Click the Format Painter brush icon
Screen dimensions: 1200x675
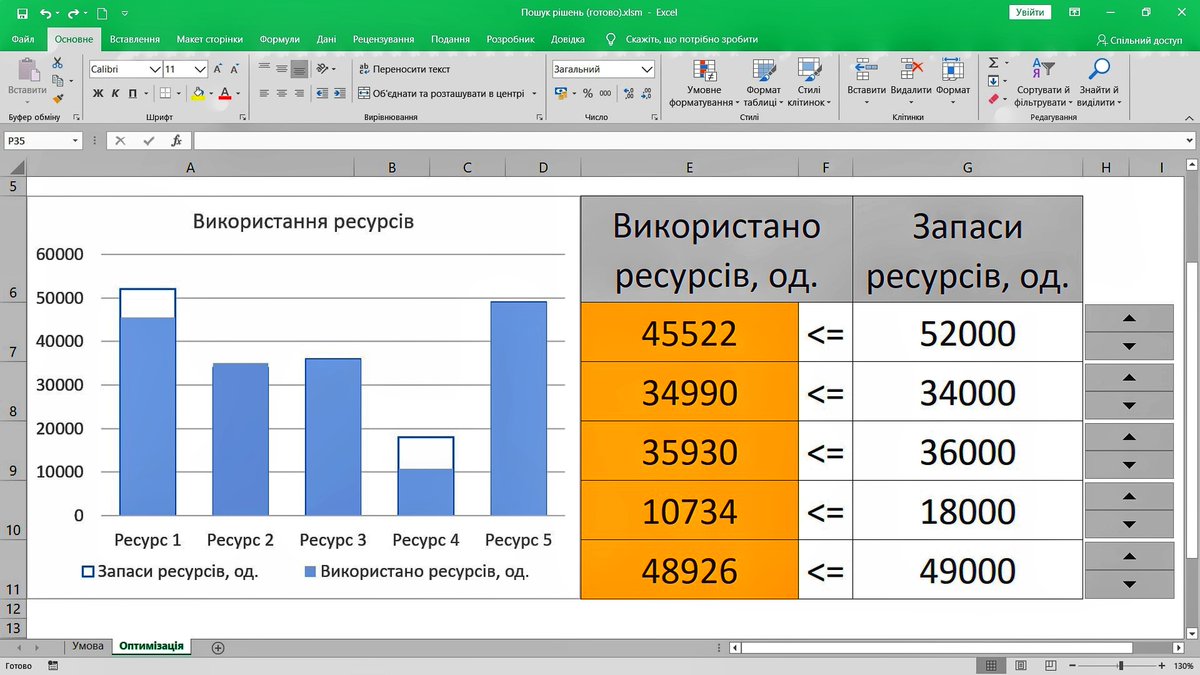tap(57, 100)
